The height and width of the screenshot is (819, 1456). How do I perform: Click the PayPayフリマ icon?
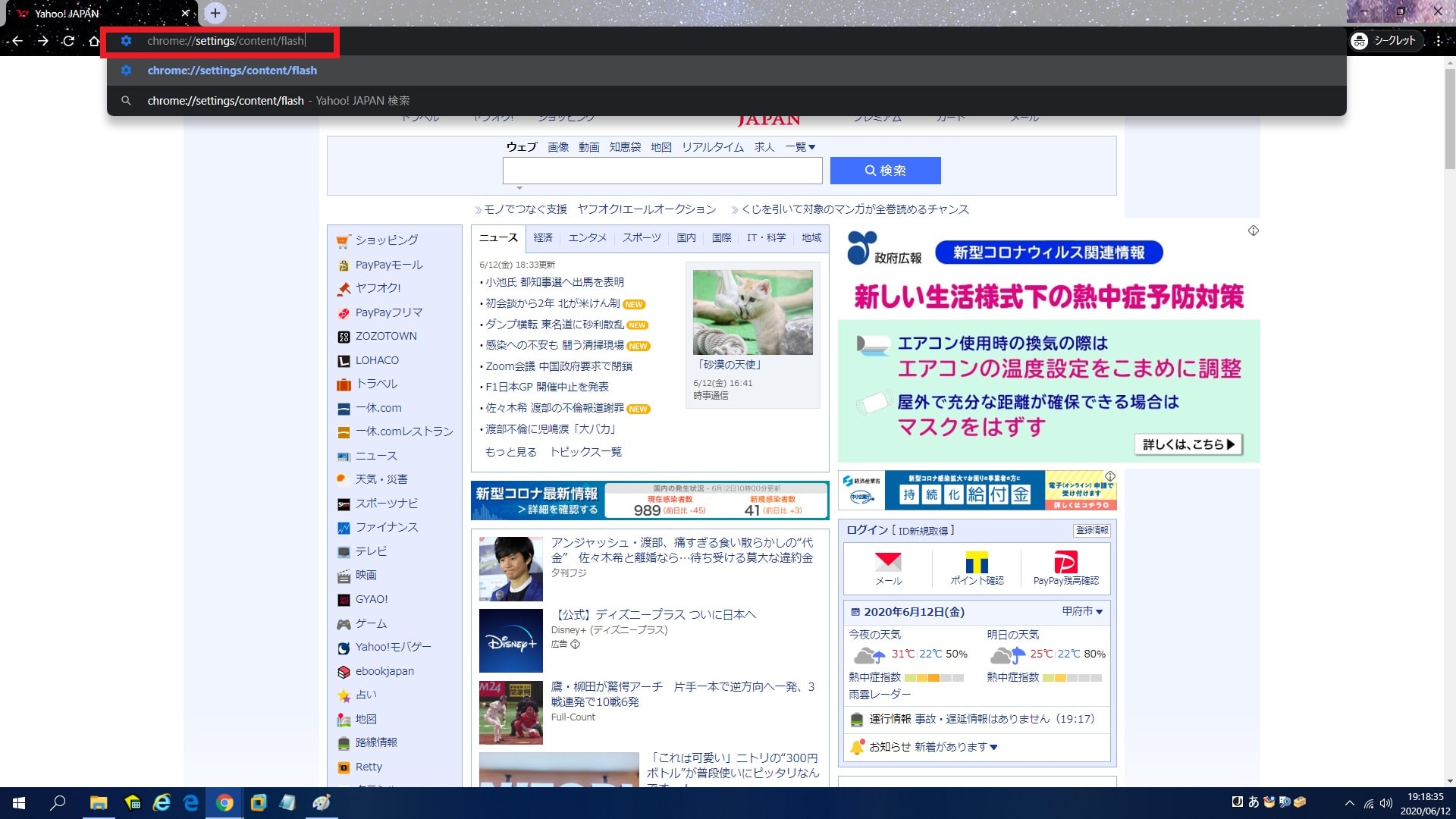[344, 313]
